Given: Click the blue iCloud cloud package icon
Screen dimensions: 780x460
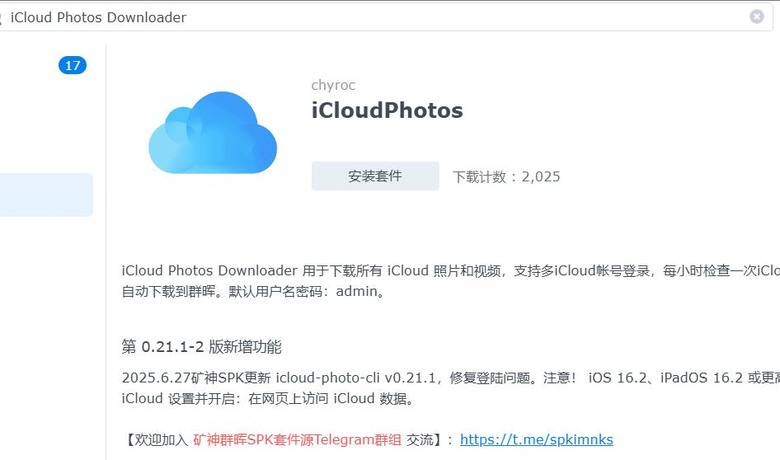Looking at the screenshot, I should [213, 133].
